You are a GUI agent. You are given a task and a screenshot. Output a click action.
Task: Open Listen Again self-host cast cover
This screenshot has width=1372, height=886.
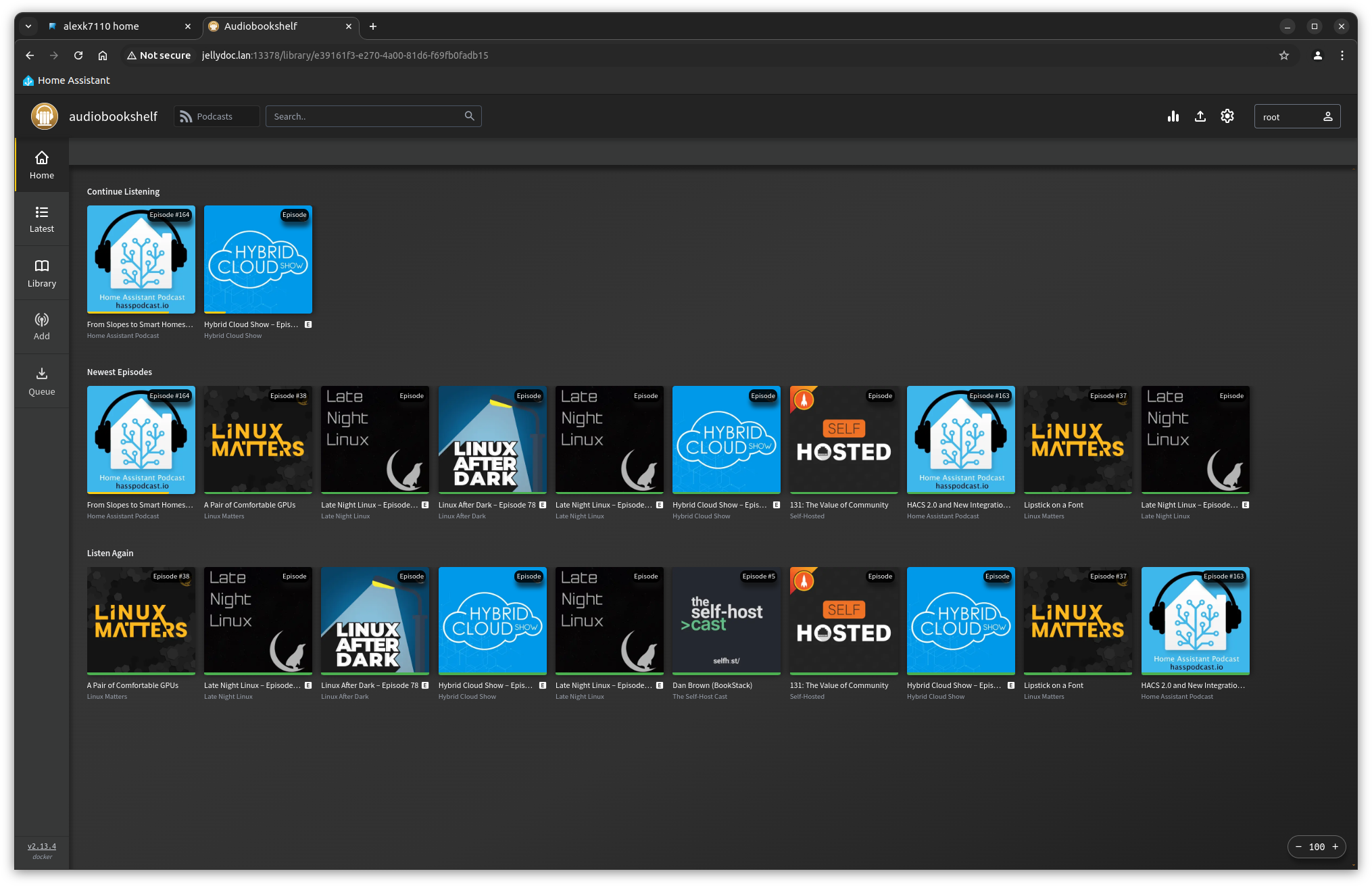pyautogui.click(x=727, y=621)
